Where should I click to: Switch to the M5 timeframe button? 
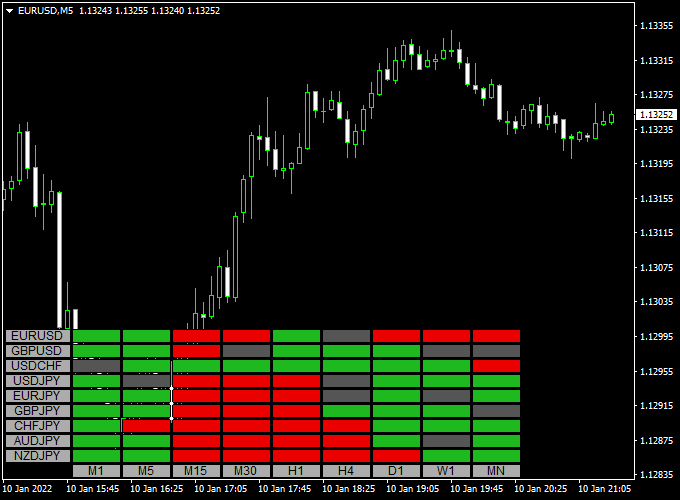click(147, 471)
